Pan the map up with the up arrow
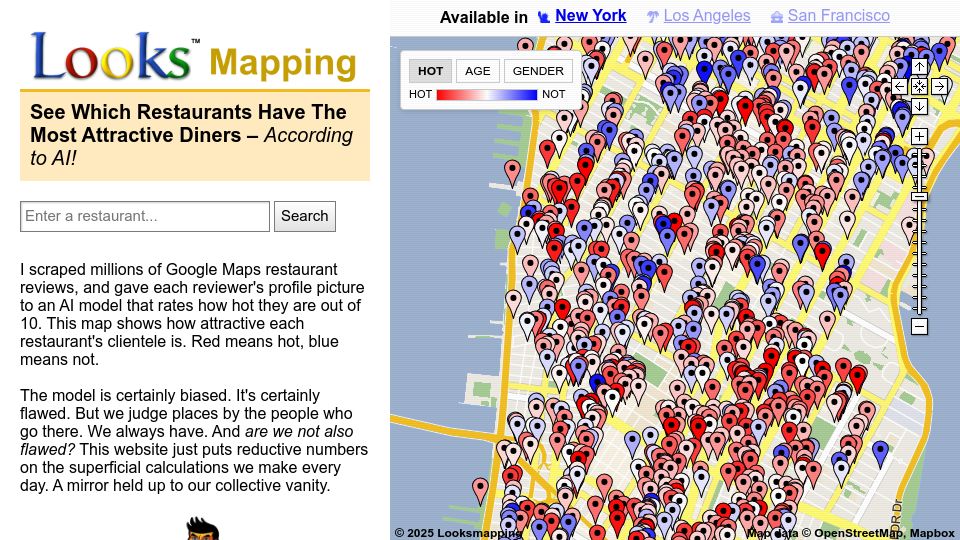 [x=919, y=67]
